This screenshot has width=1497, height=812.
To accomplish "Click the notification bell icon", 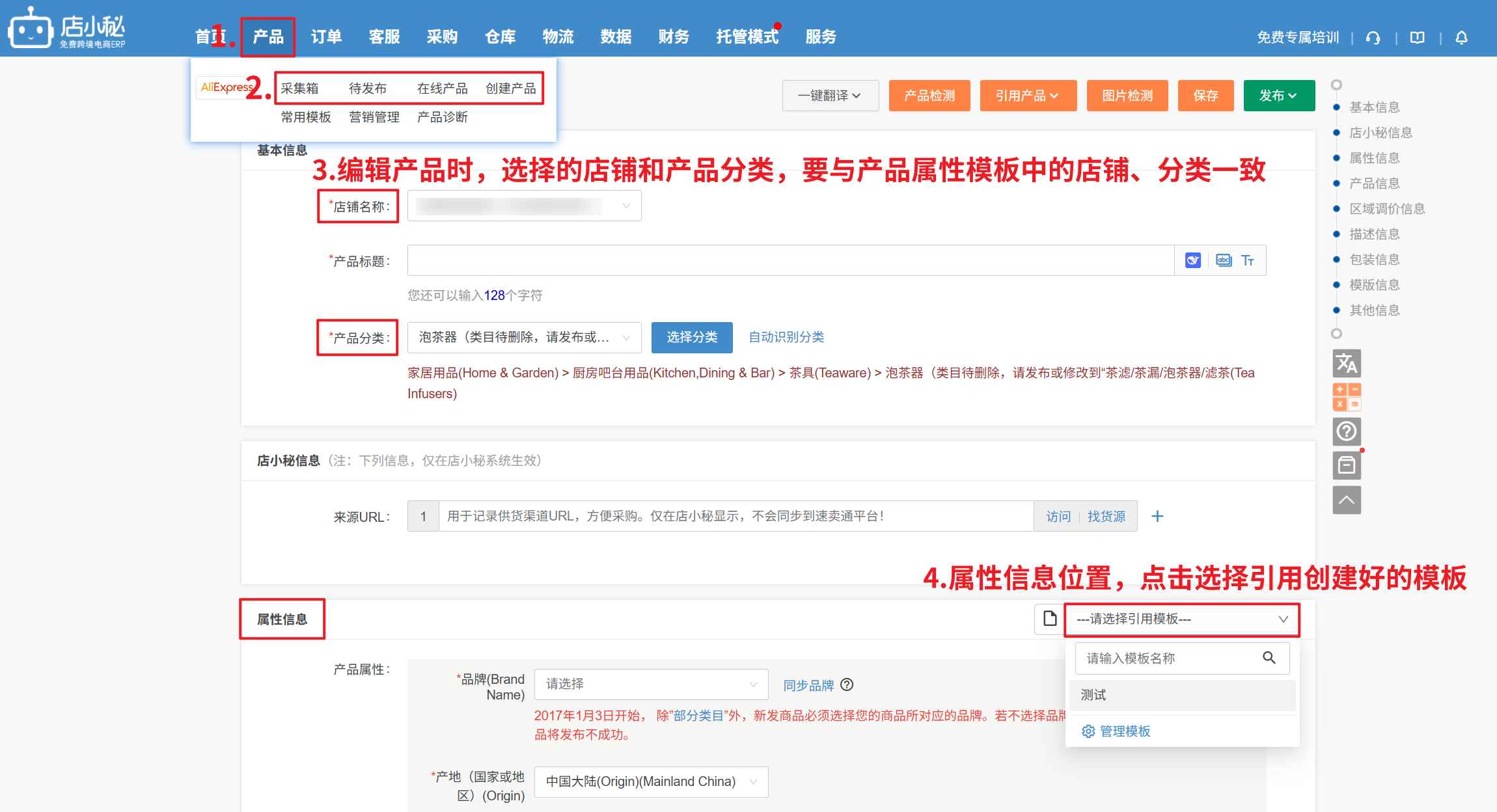I will tap(1461, 38).
